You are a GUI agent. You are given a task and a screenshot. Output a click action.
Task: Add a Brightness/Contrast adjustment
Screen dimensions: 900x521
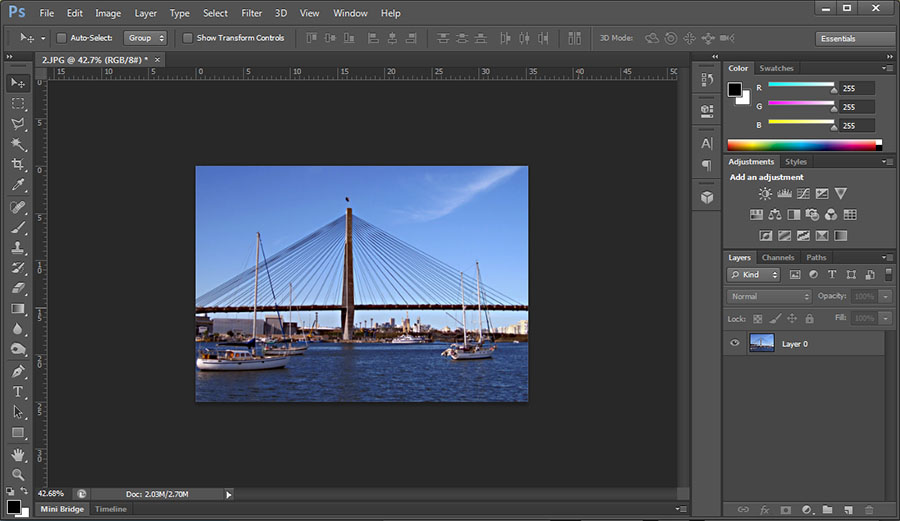click(x=765, y=194)
